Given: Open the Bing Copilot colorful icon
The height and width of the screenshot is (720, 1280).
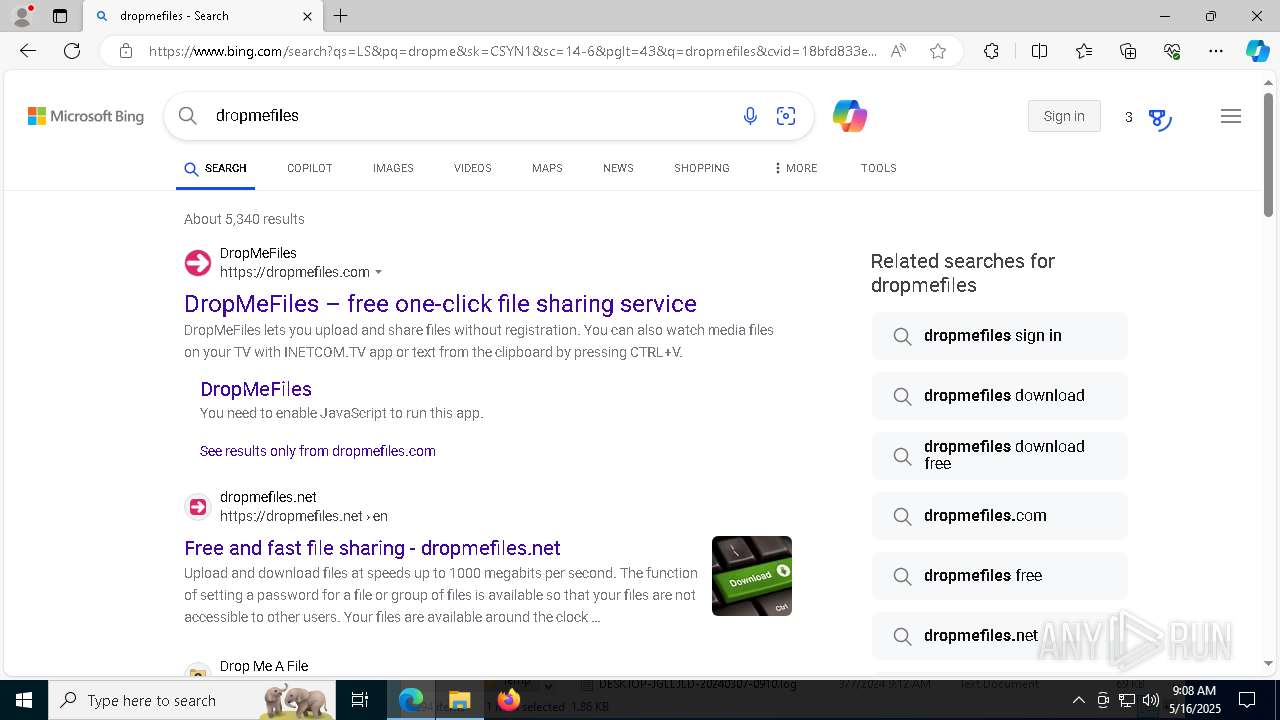Looking at the screenshot, I should [x=850, y=116].
